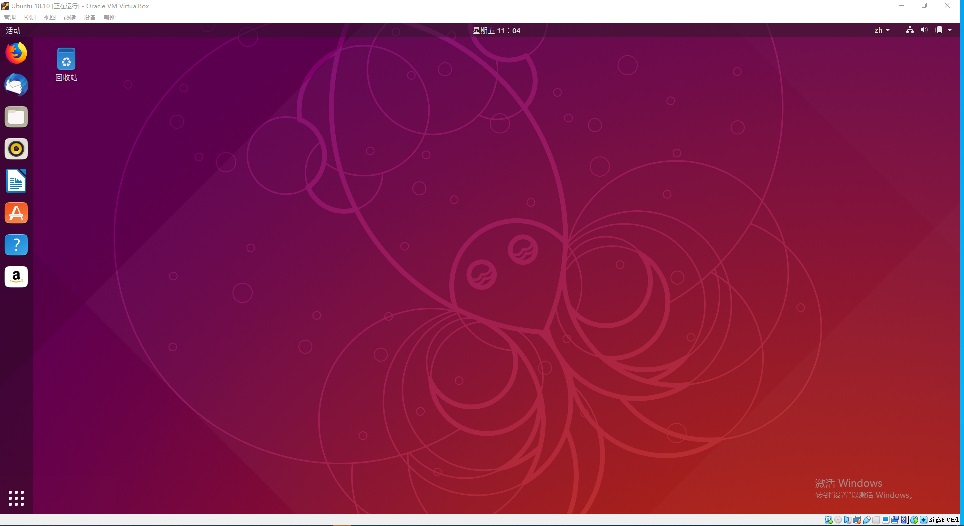The image size is (964, 526).
Task: Show Applications grid at bottom of dock
Action: [17, 498]
